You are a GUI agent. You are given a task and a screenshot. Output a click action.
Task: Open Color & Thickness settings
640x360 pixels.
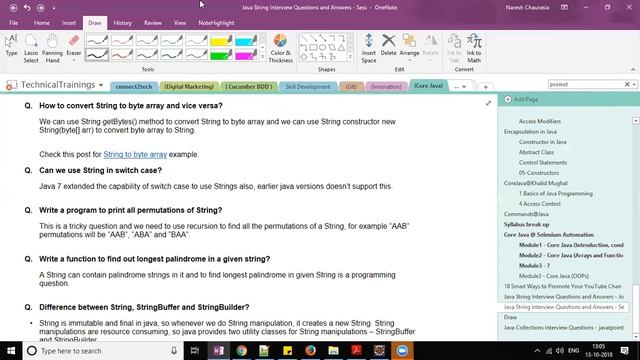[x=280, y=49]
